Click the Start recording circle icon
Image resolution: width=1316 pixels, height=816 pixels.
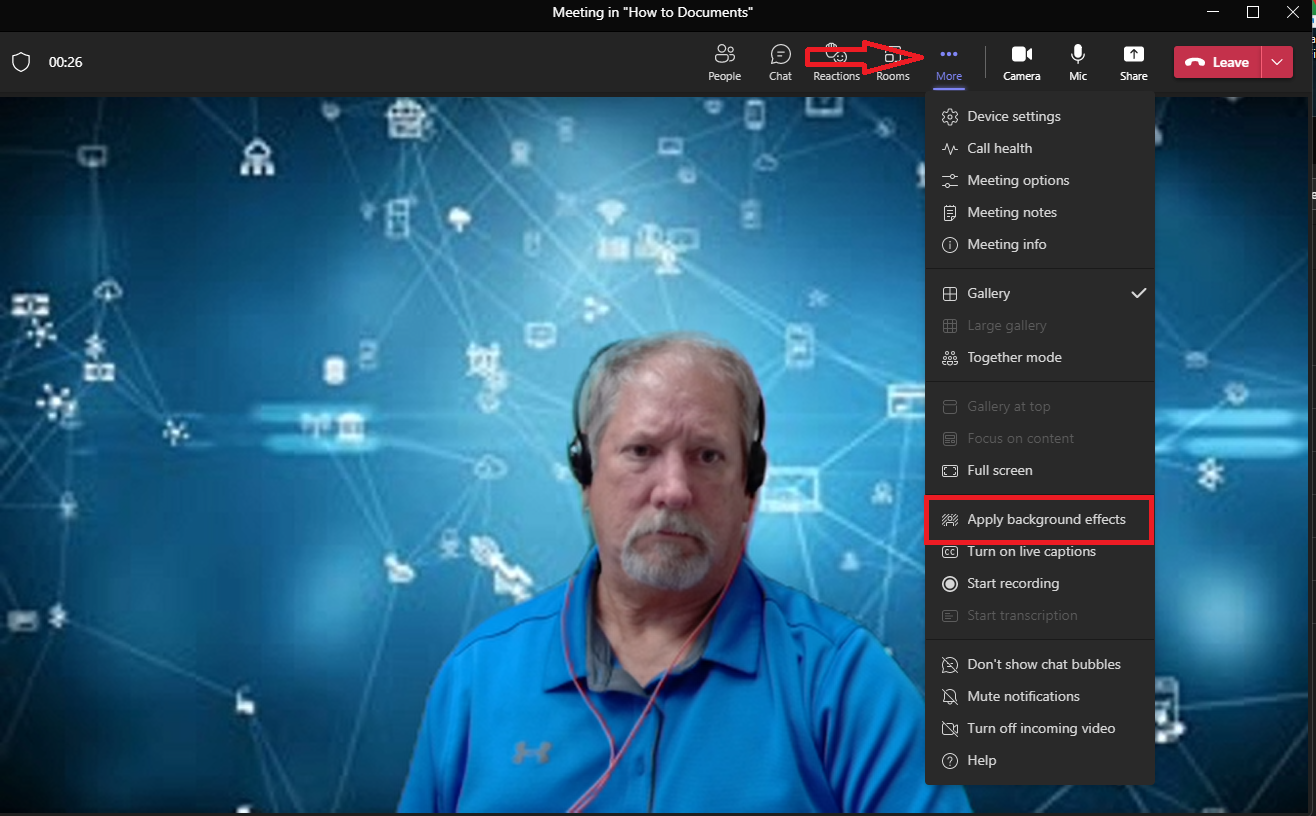950,583
